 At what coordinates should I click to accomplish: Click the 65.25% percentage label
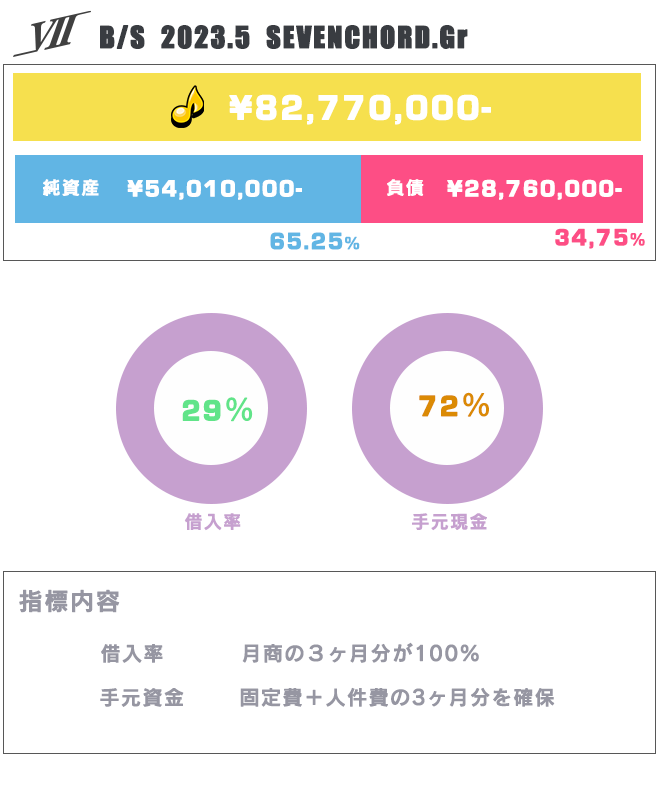tap(314, 242)
